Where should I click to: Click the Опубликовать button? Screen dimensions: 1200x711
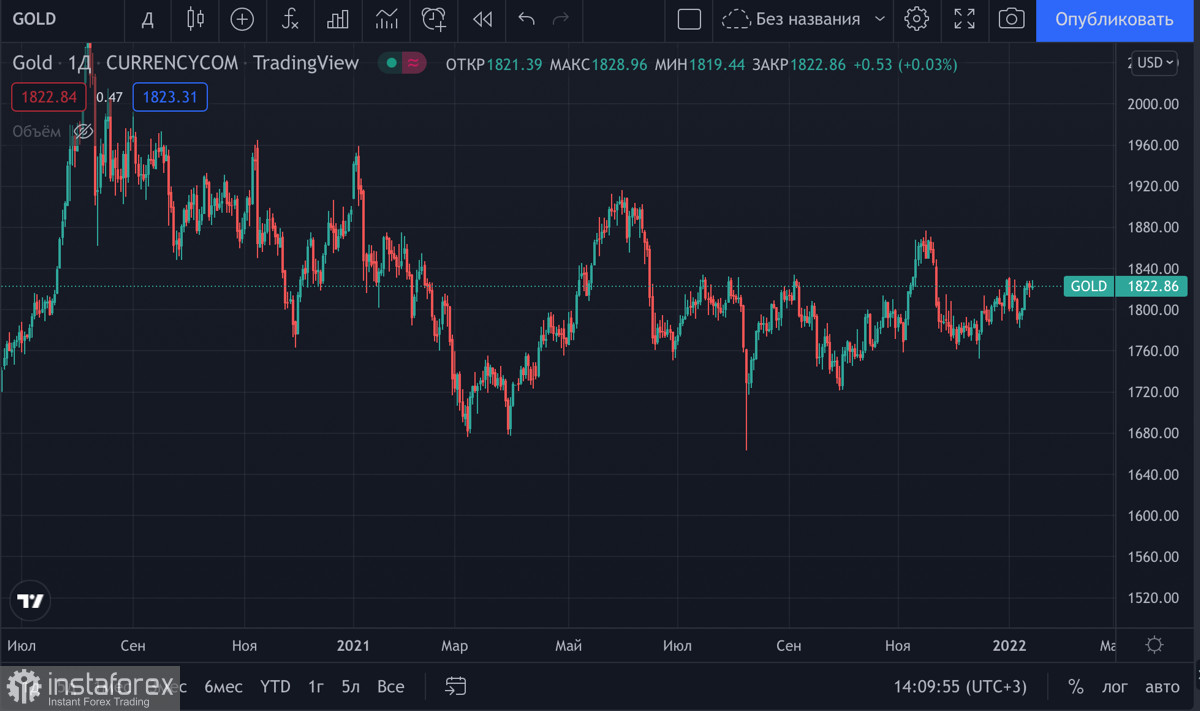tap(1114, 20)
